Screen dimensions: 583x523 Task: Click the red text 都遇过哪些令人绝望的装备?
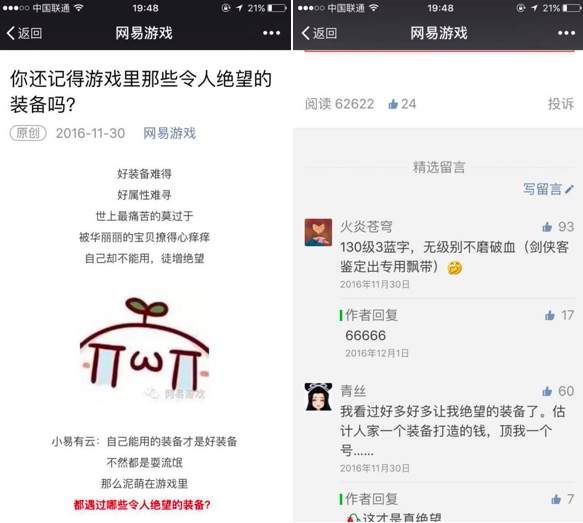click(142, 504)
